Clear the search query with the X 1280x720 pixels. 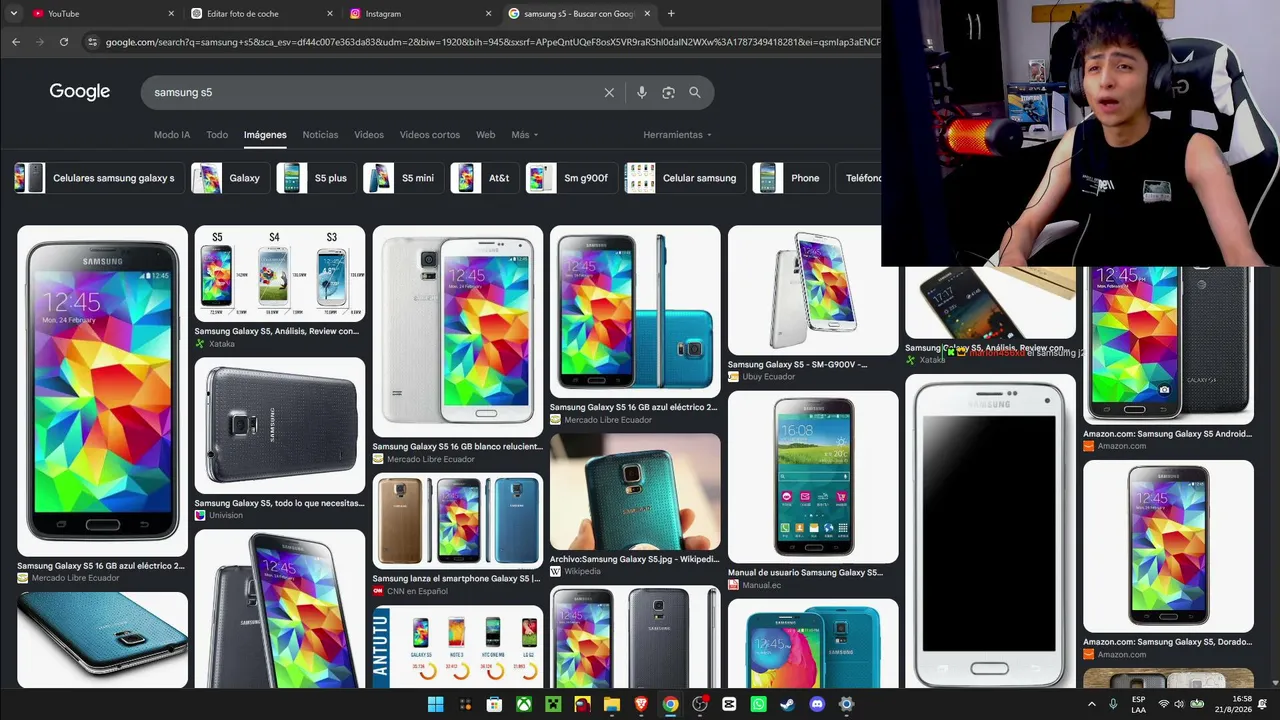tap(609, 93)
